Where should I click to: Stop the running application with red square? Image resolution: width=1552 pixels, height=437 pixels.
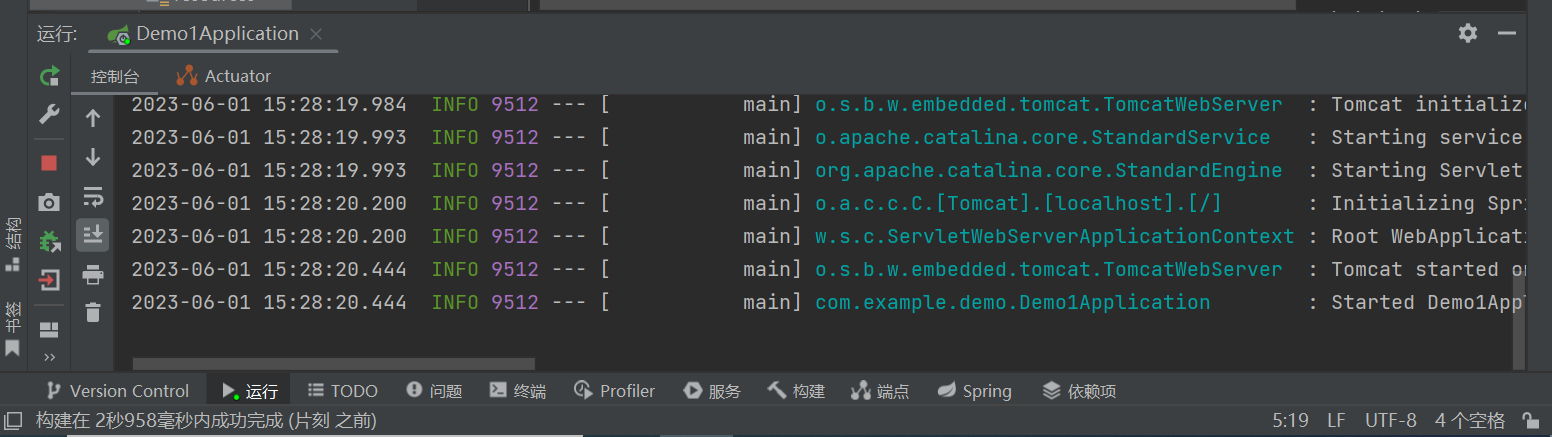tap(49, 162)
